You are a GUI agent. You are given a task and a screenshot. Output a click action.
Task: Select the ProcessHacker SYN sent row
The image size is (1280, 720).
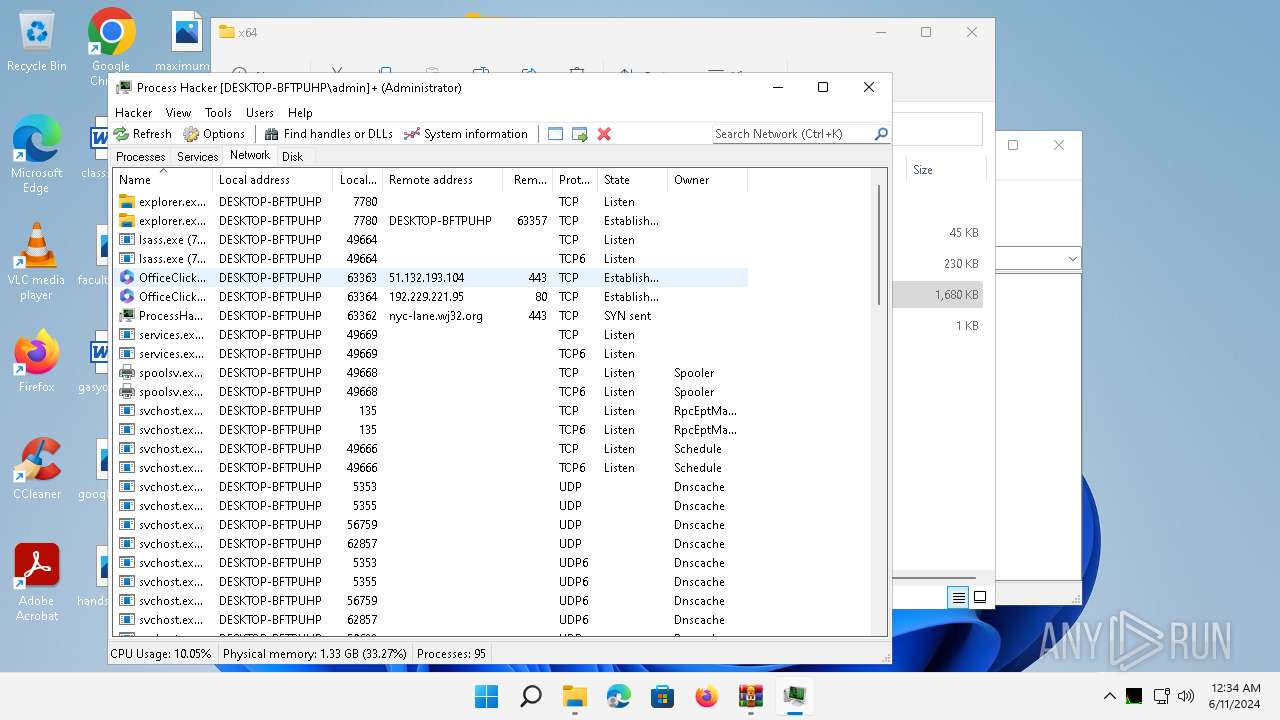pos(431,316)
